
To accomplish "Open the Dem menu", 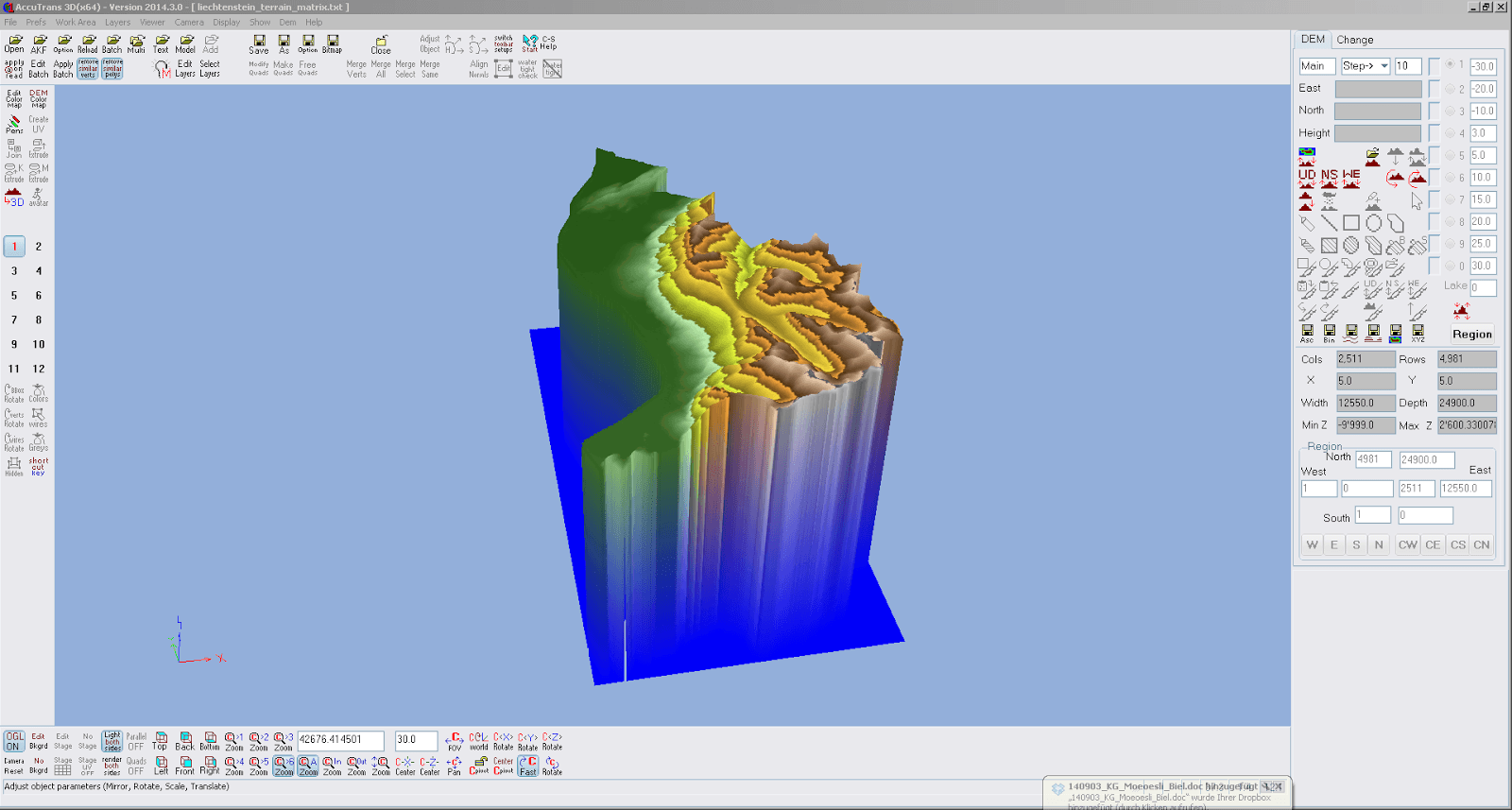I will [287, 22].
